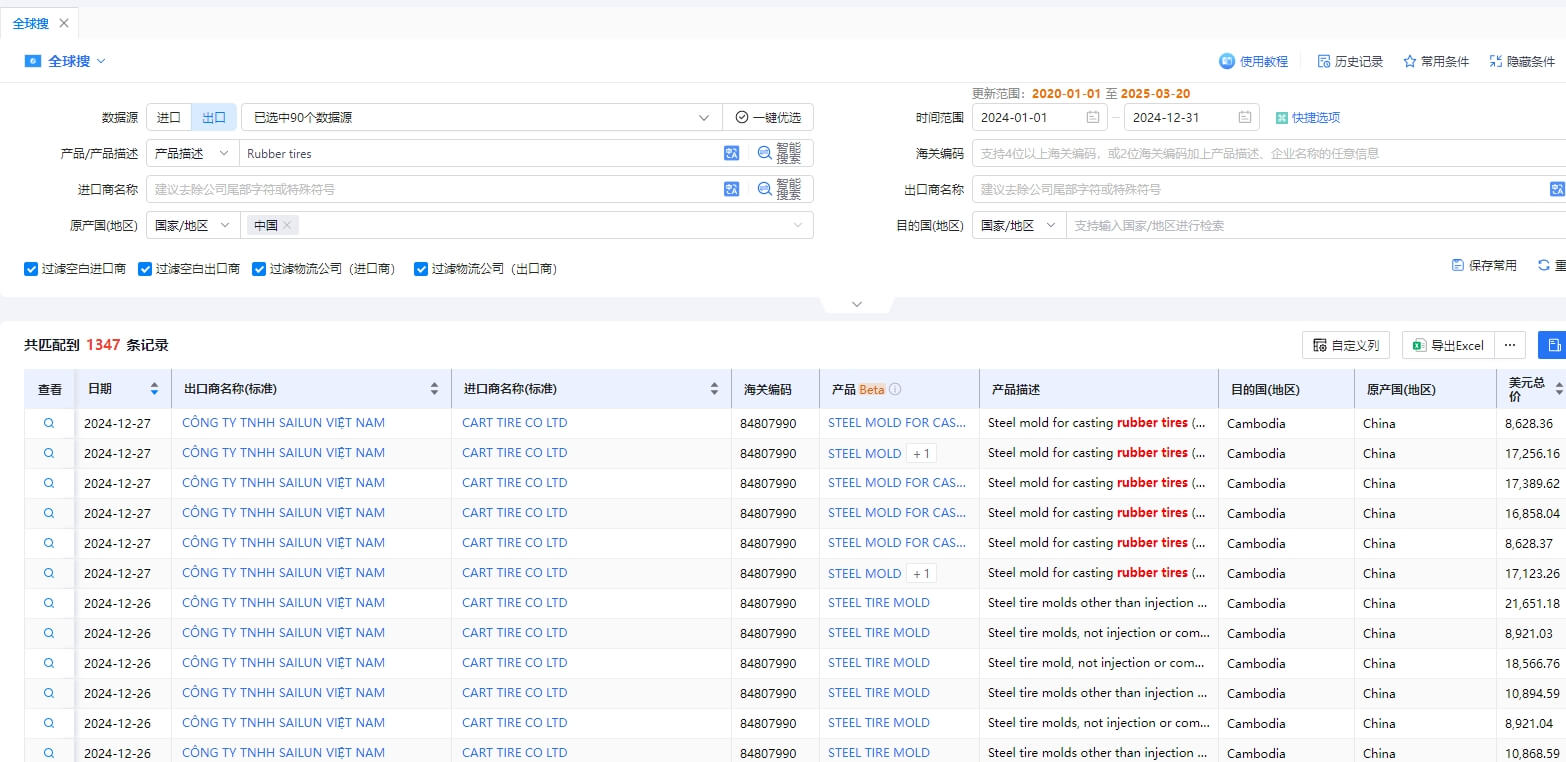Image resolution: width=1566 pixels, height=762 pixels.
Task: Select 出口 data source toggle
Action: coord(214,117)
